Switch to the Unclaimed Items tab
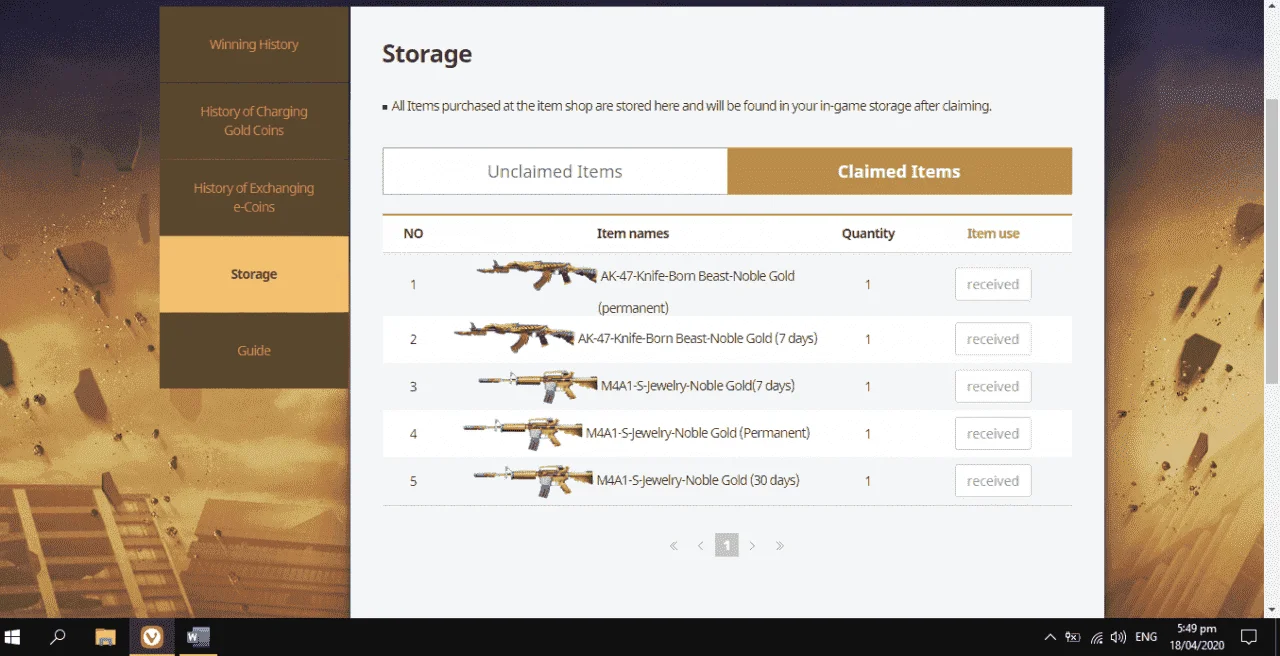The height and width of the screenshot is (656, 1280). click(555, 171)
